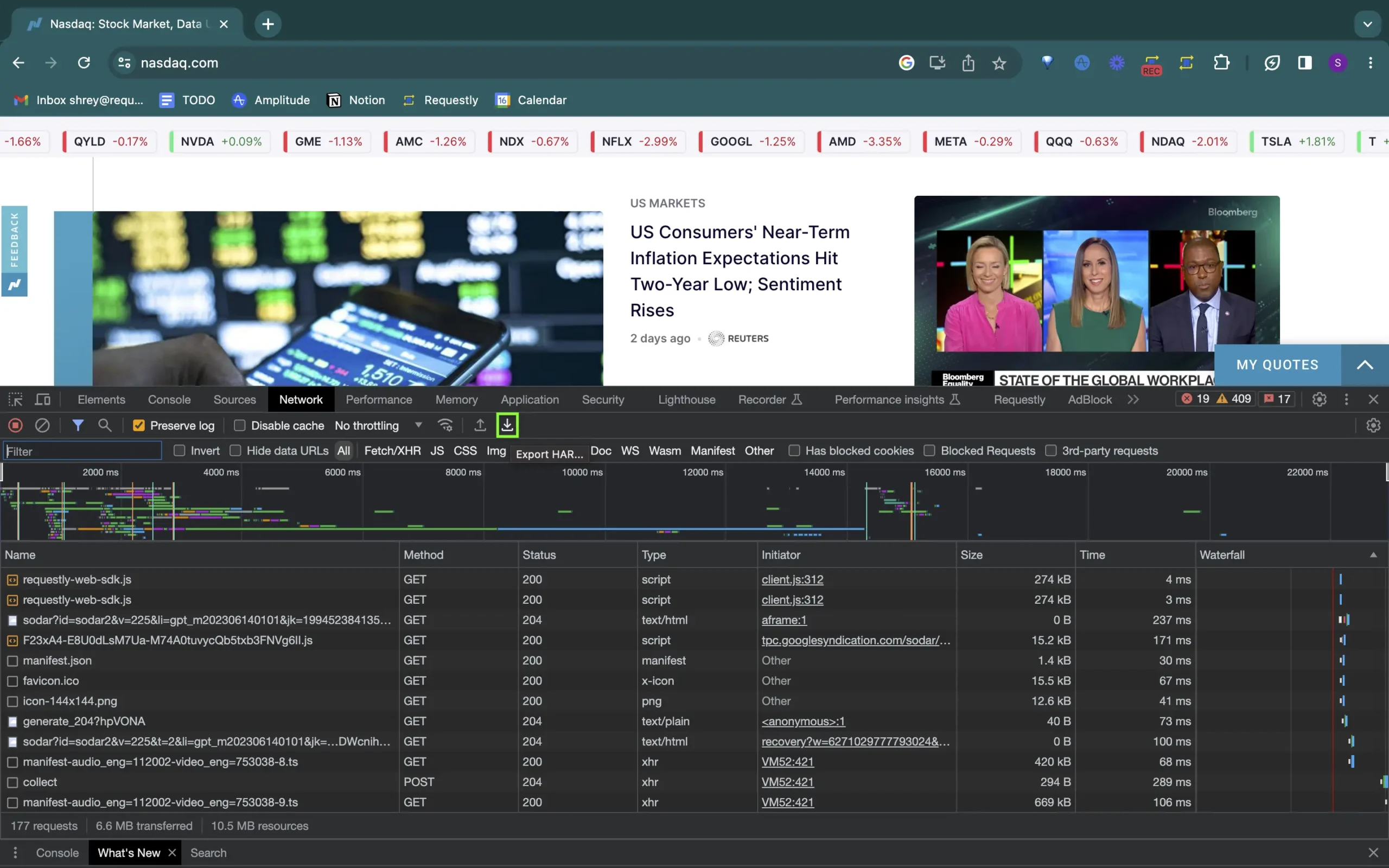Click the Console tab in DevTools

coord(169,399)
